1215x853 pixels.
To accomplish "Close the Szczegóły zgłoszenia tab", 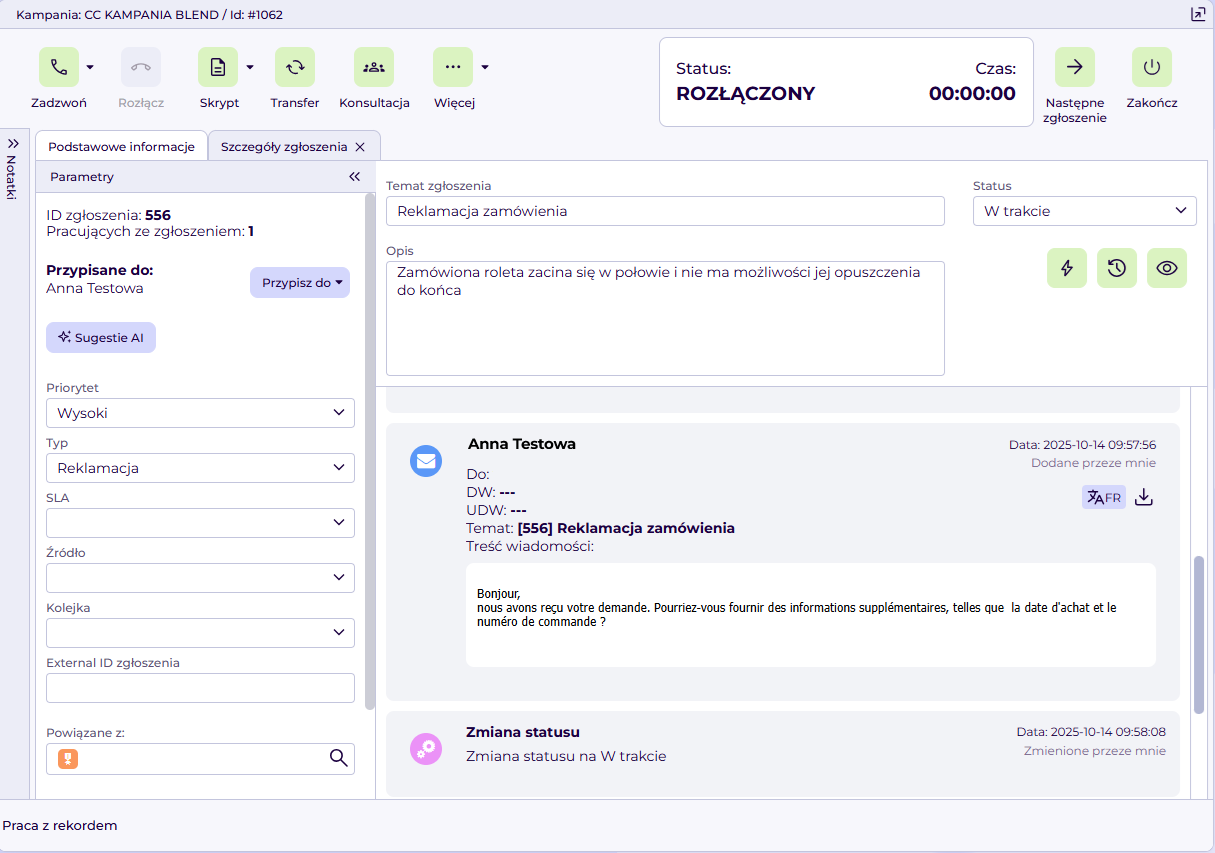I will 360,147.
